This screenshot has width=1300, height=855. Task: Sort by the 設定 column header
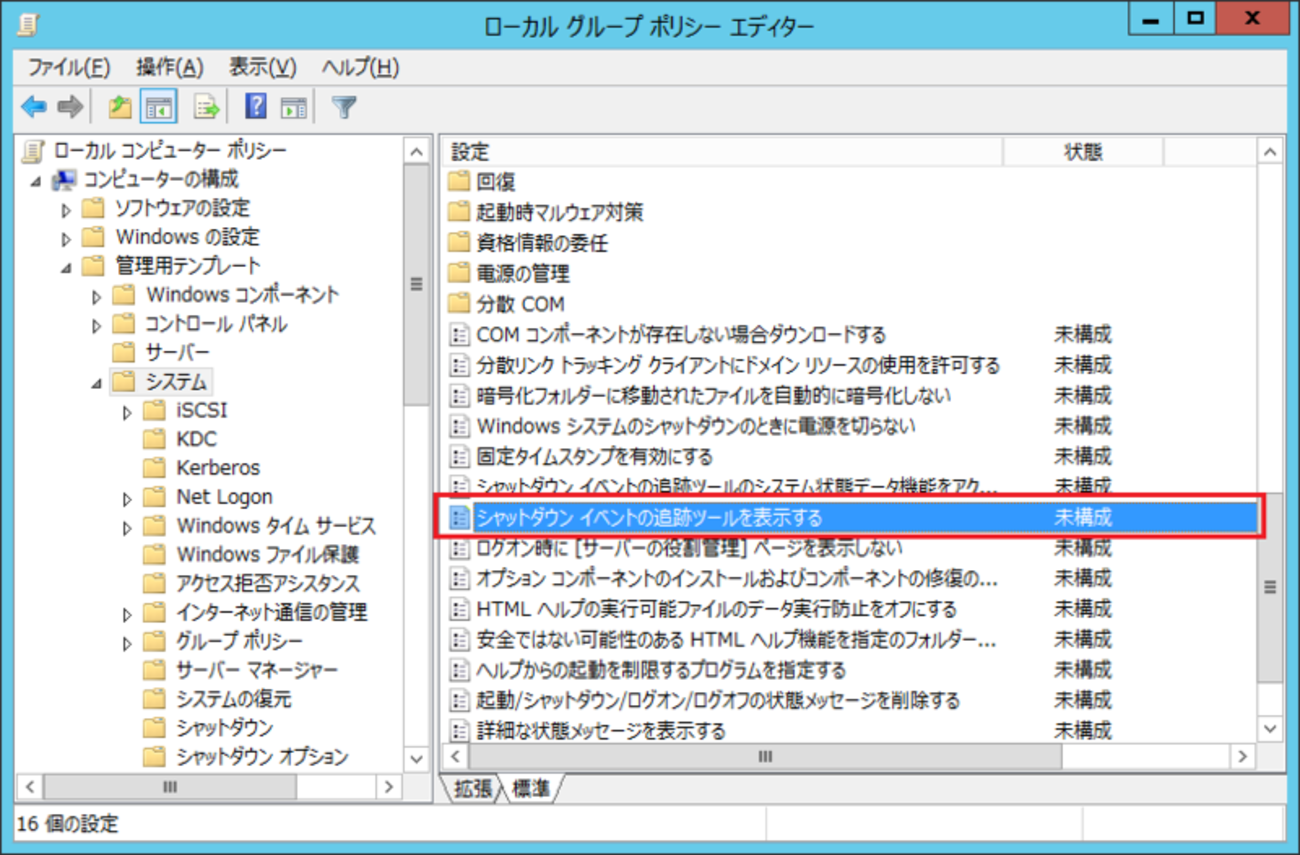pos(722,152)
